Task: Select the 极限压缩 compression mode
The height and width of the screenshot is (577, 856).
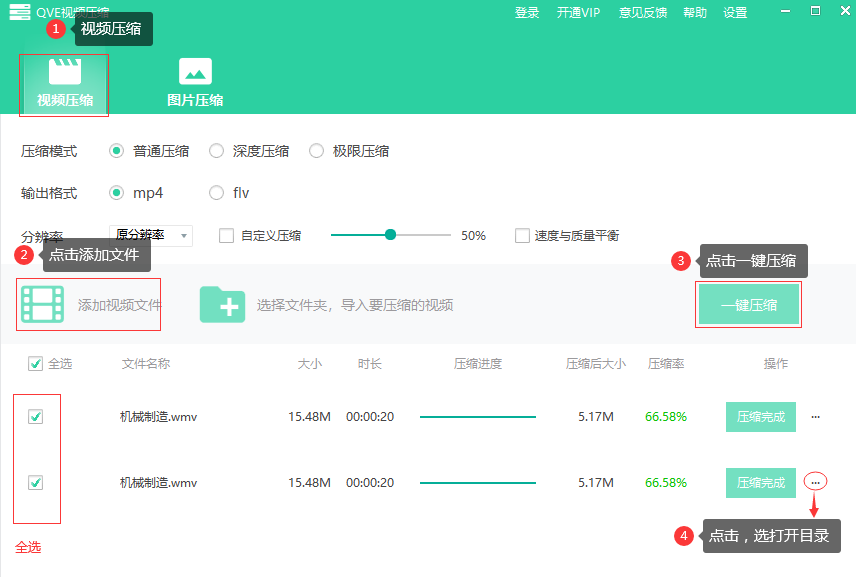Action: 317,151
